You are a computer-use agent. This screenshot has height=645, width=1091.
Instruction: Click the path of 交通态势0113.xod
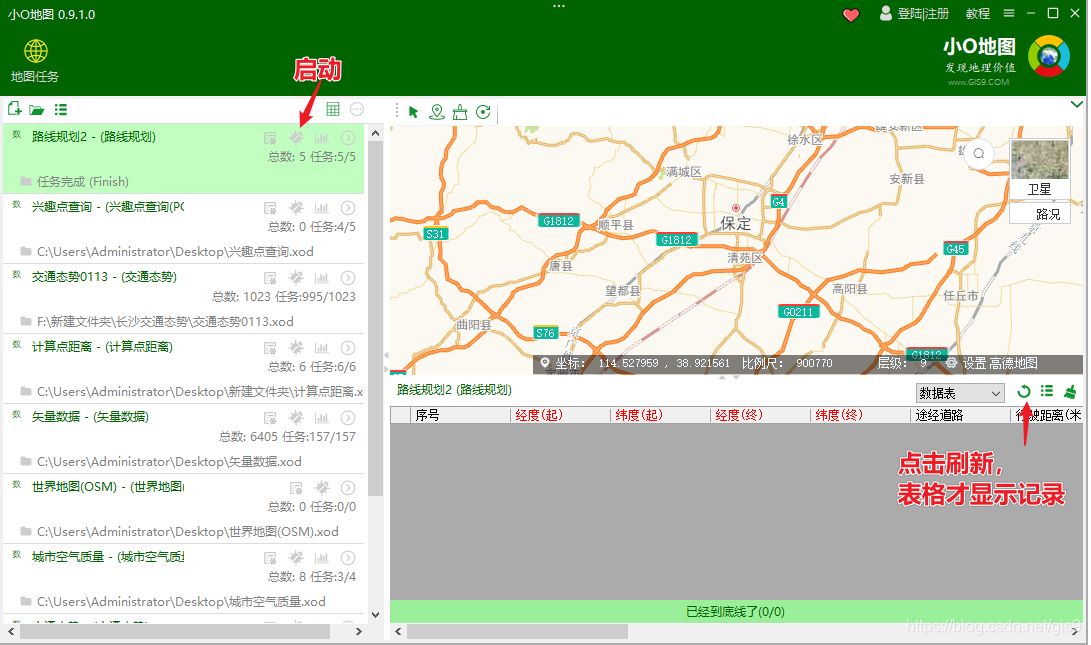tap(165, 321)
